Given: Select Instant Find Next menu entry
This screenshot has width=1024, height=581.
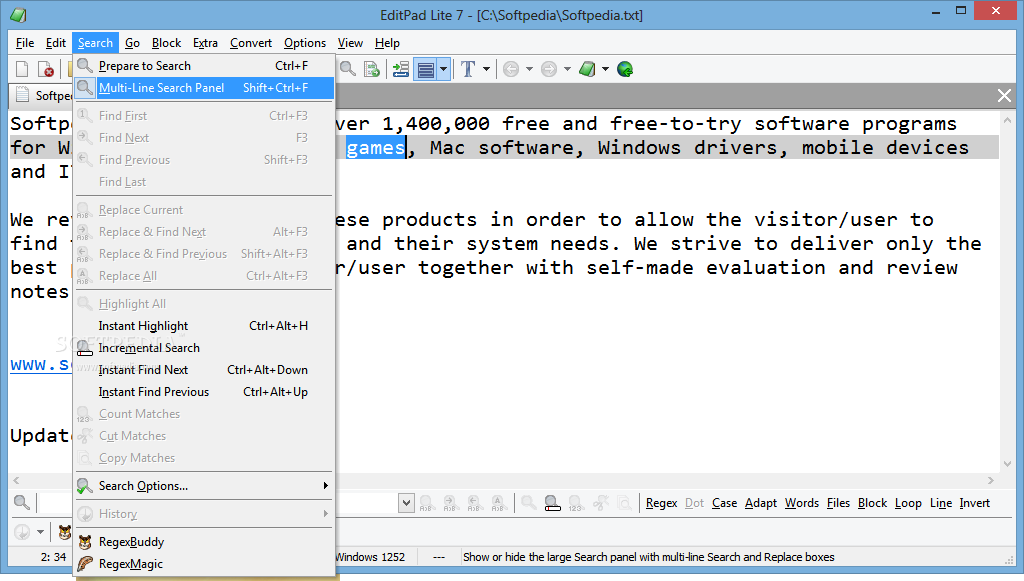Looking at the screenshot, I should pos(204,370).
